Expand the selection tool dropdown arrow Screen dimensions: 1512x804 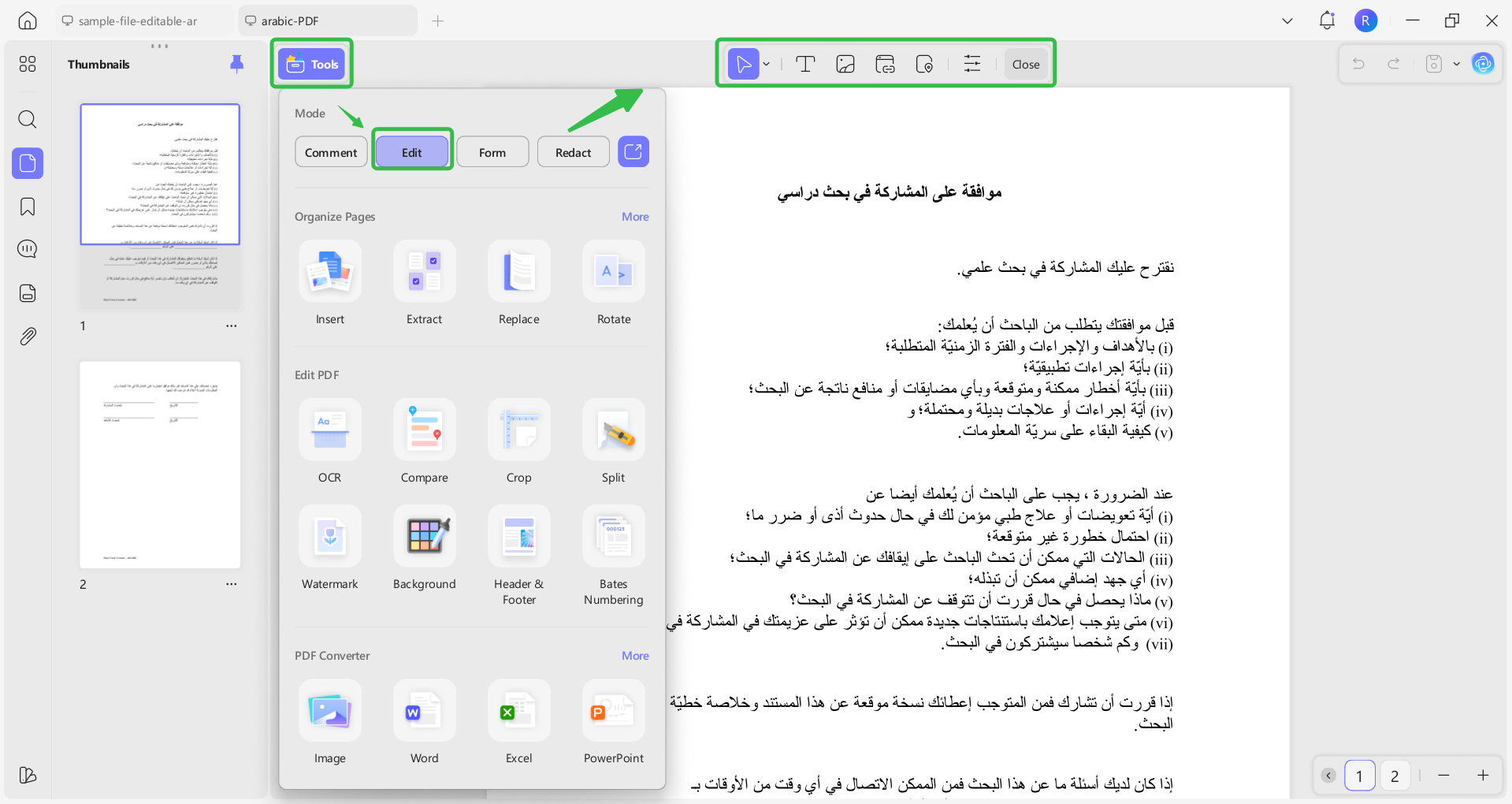(767, 65)
